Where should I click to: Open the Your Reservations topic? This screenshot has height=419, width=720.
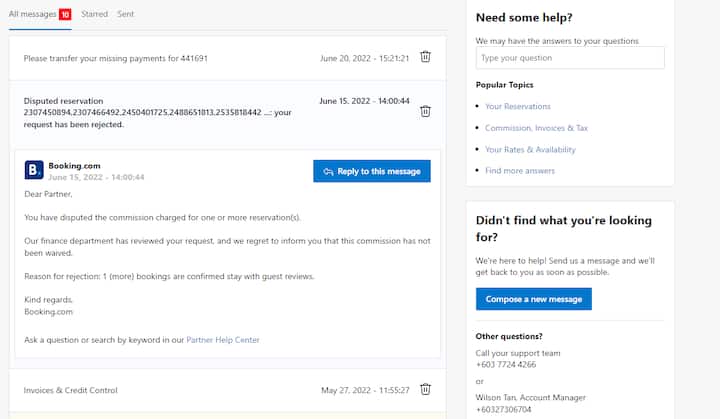coord(518,107)
